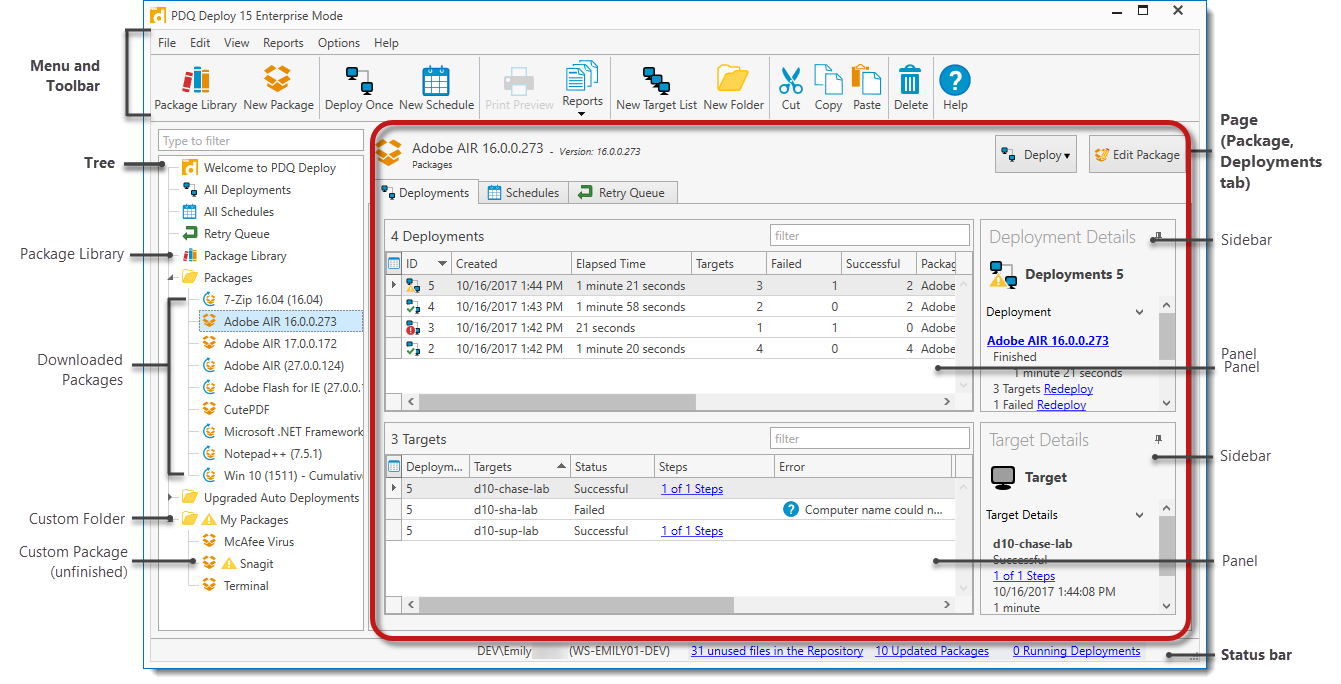
Task: Expand Upgraded Auto Deployments folder
Action: pos(170,498)
